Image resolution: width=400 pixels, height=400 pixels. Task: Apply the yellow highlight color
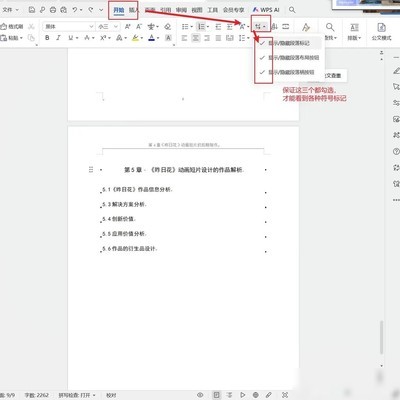(135, 38)
